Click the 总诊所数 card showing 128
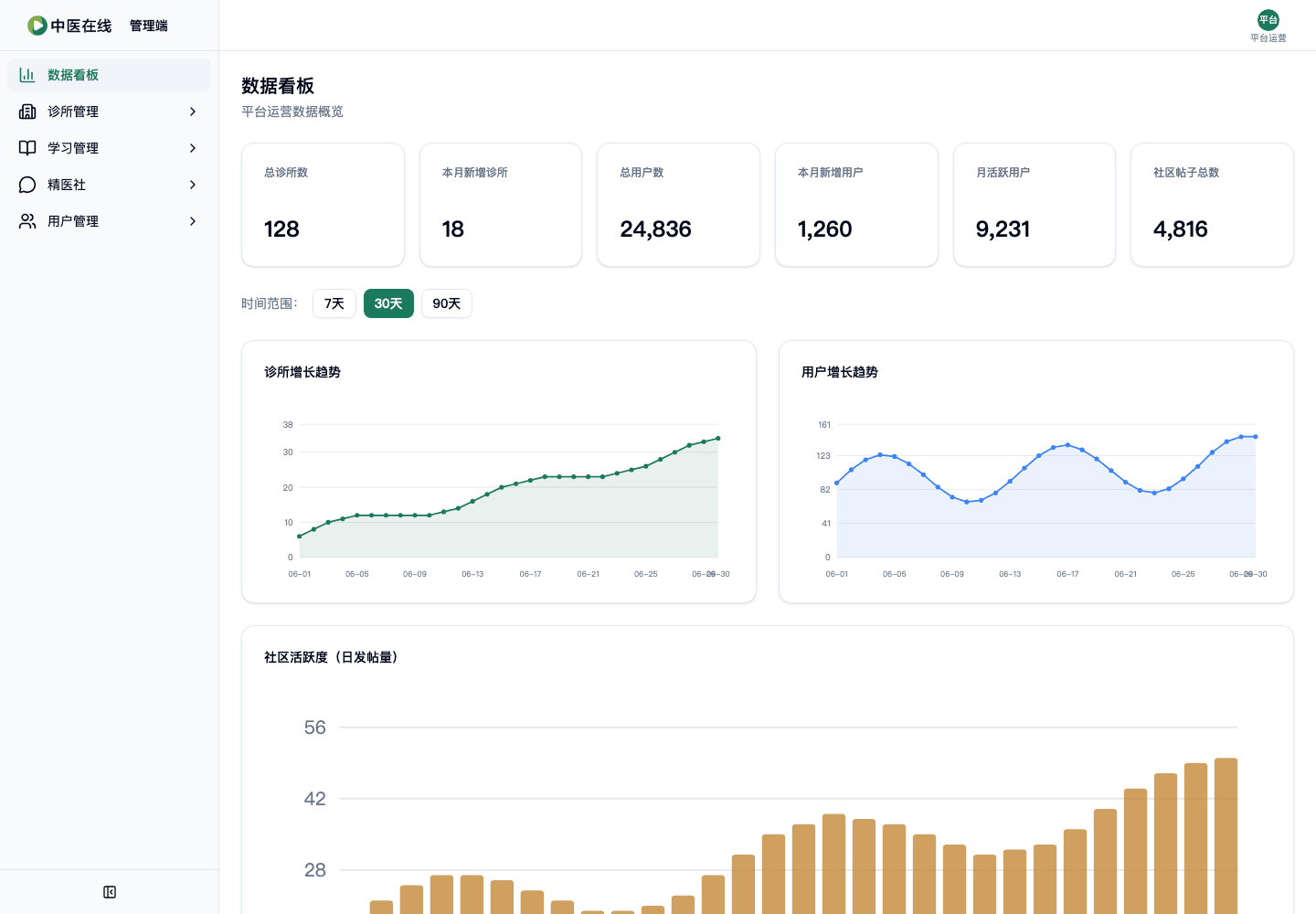1316x914 pixels. (x=323, y=205)
